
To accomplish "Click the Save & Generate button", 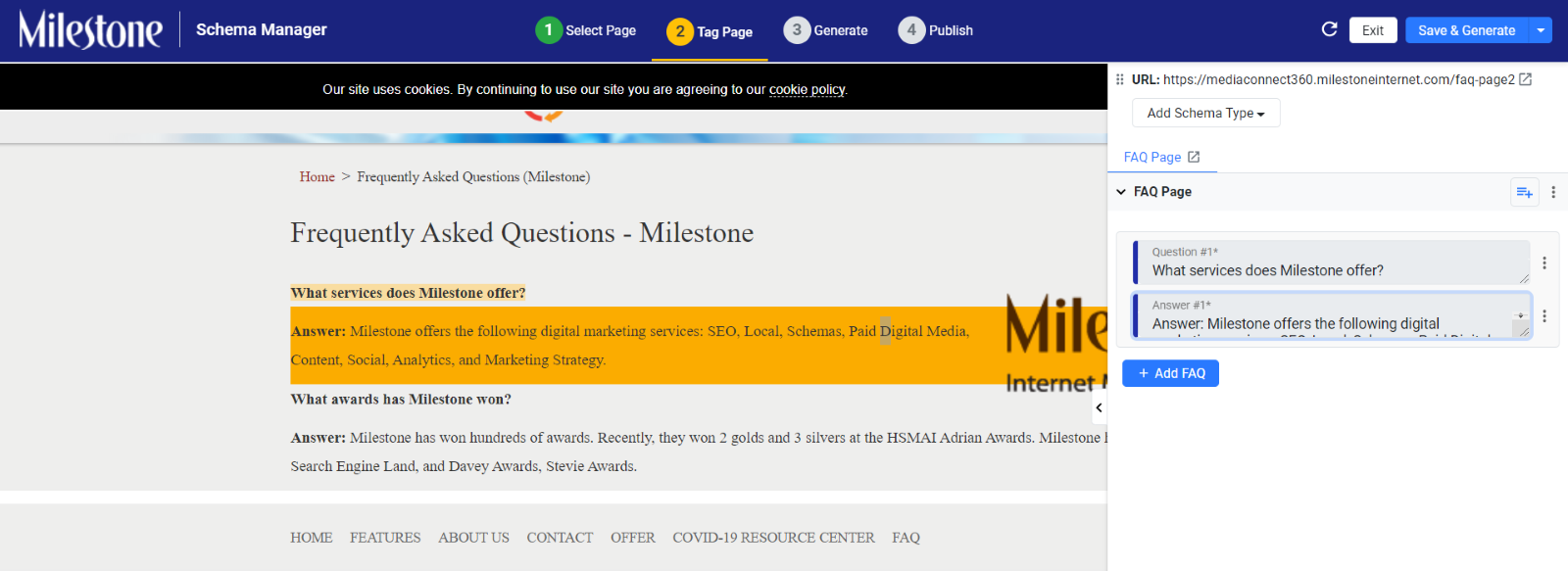I will click(x=1467, y=30).
